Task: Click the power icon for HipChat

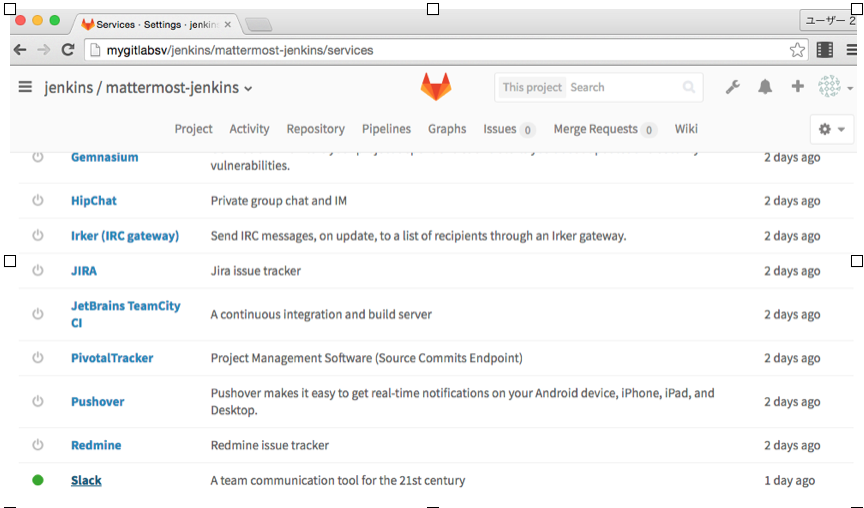Action: [x=37, y=201]
